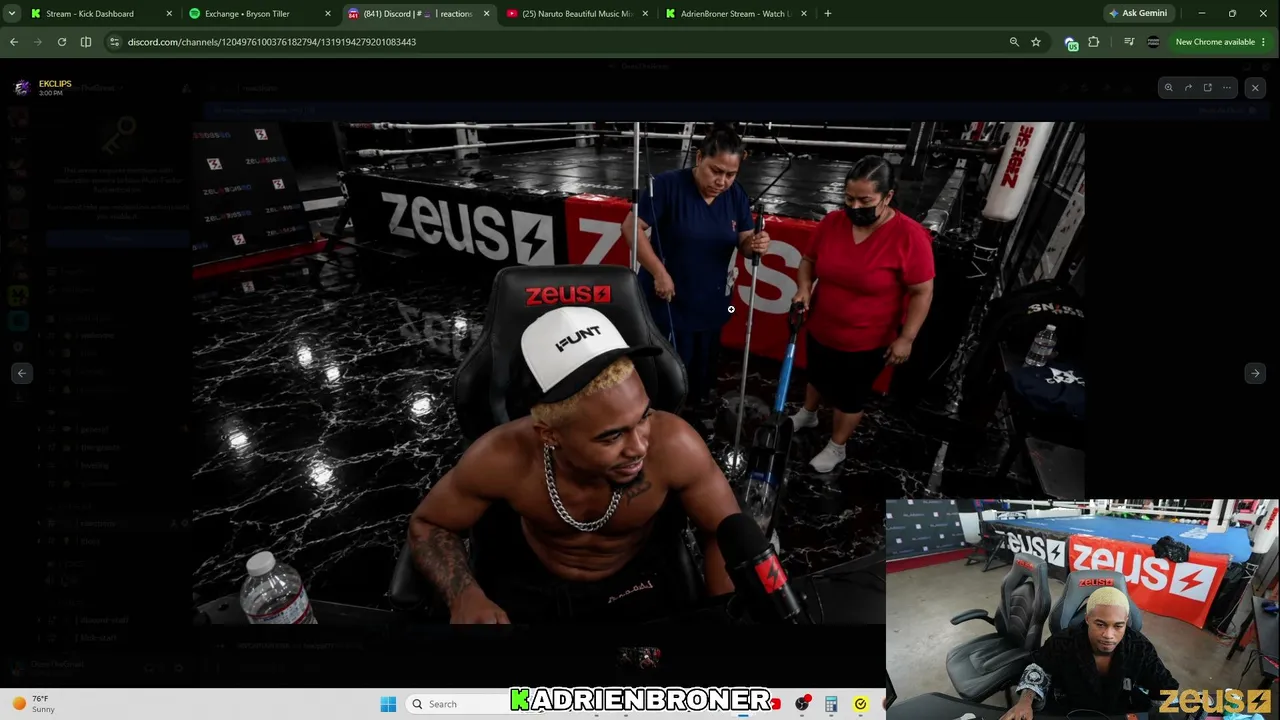
Task: Close the Exchange • Bryson Tiller tab
Action: point(327,14)
